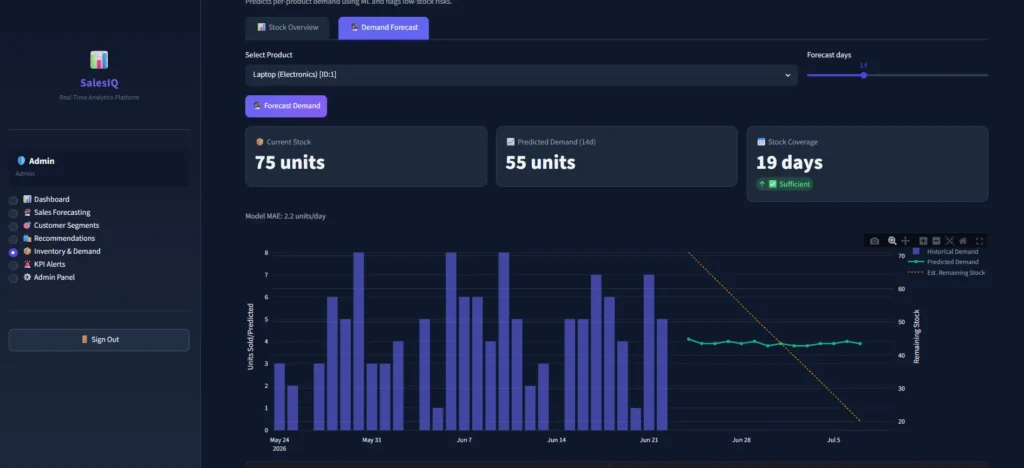
Task: Click the '75 units' current stock value
Action: tap(289, 163)
